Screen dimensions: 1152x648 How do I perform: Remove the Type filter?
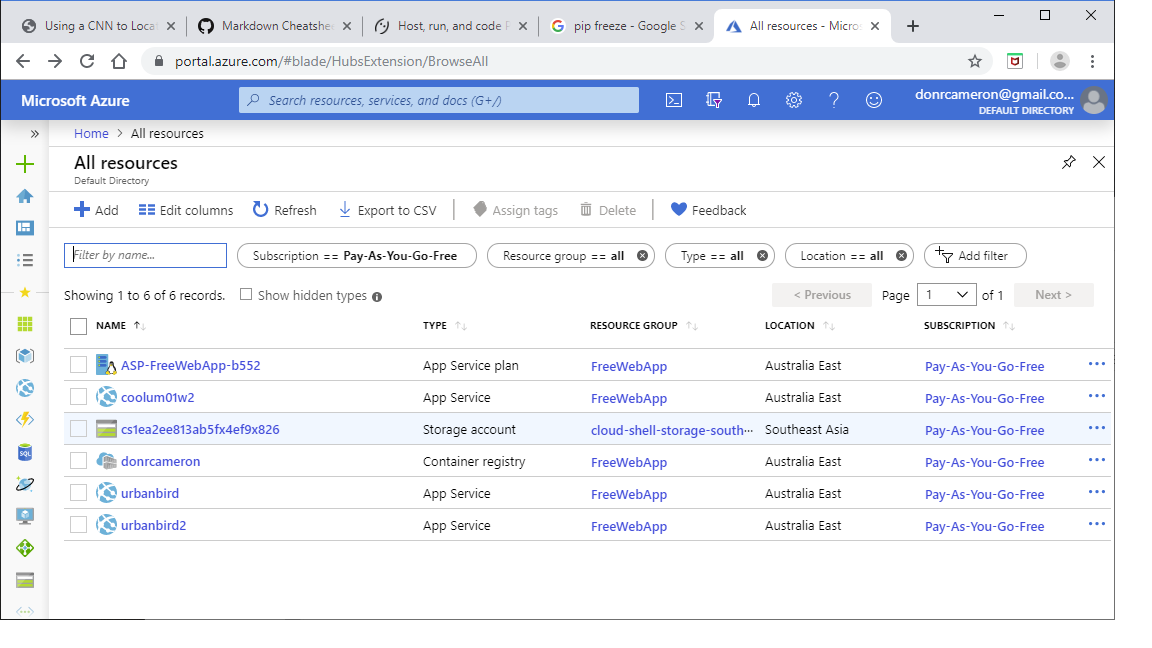(763, 256)
